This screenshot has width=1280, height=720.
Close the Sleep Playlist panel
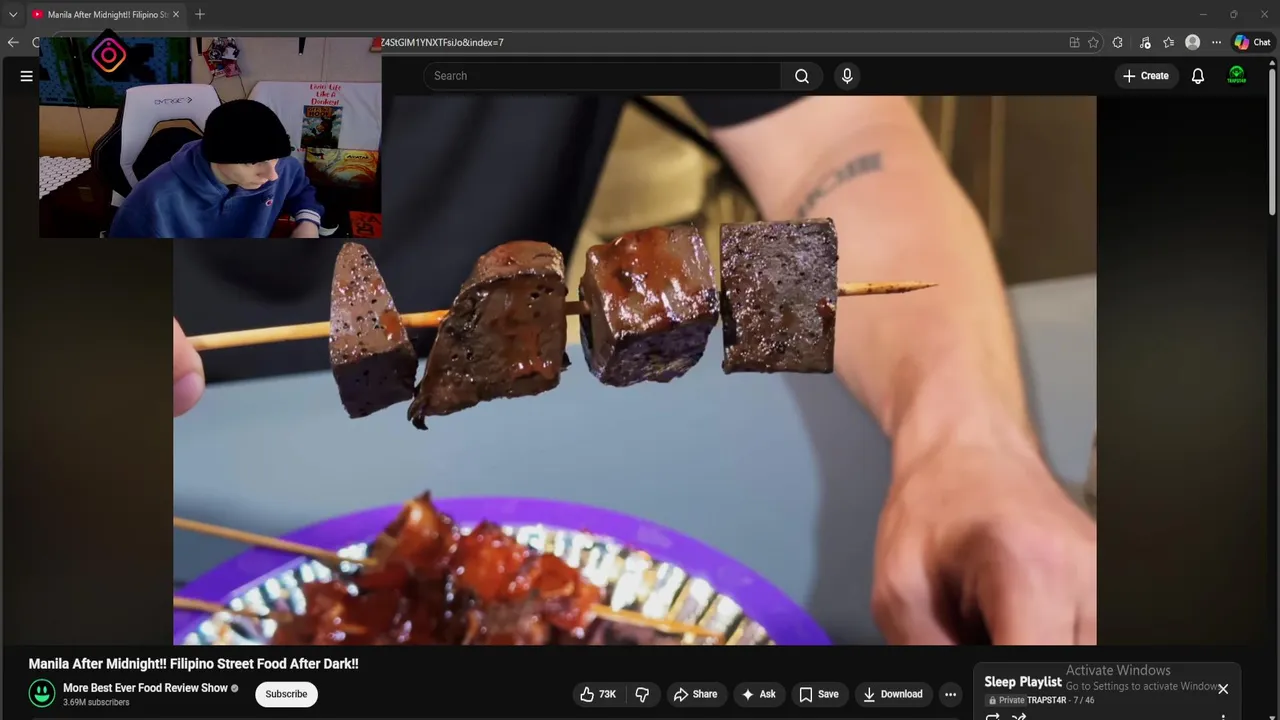tap(1223, 689)
